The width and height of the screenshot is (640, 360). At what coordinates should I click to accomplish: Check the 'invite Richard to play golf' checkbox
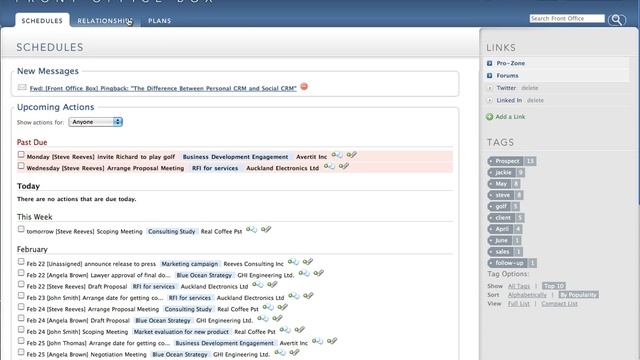coord(21,155)
